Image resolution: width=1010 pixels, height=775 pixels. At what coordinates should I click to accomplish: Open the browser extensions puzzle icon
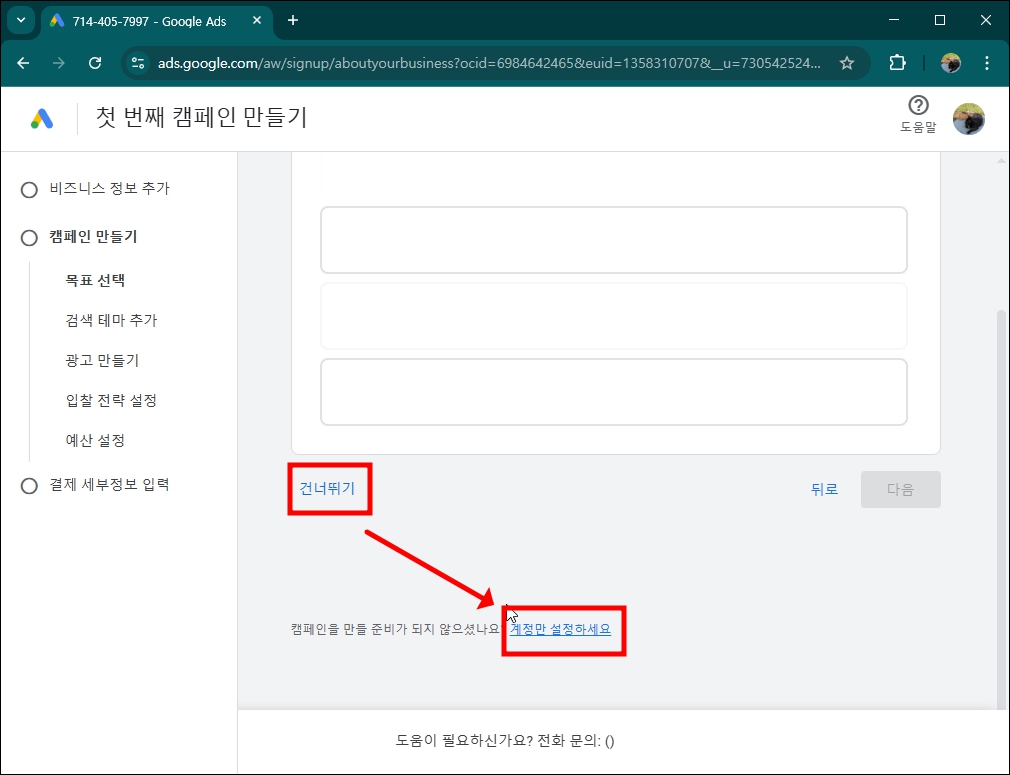pyautogui.click(x=897, y=62)
